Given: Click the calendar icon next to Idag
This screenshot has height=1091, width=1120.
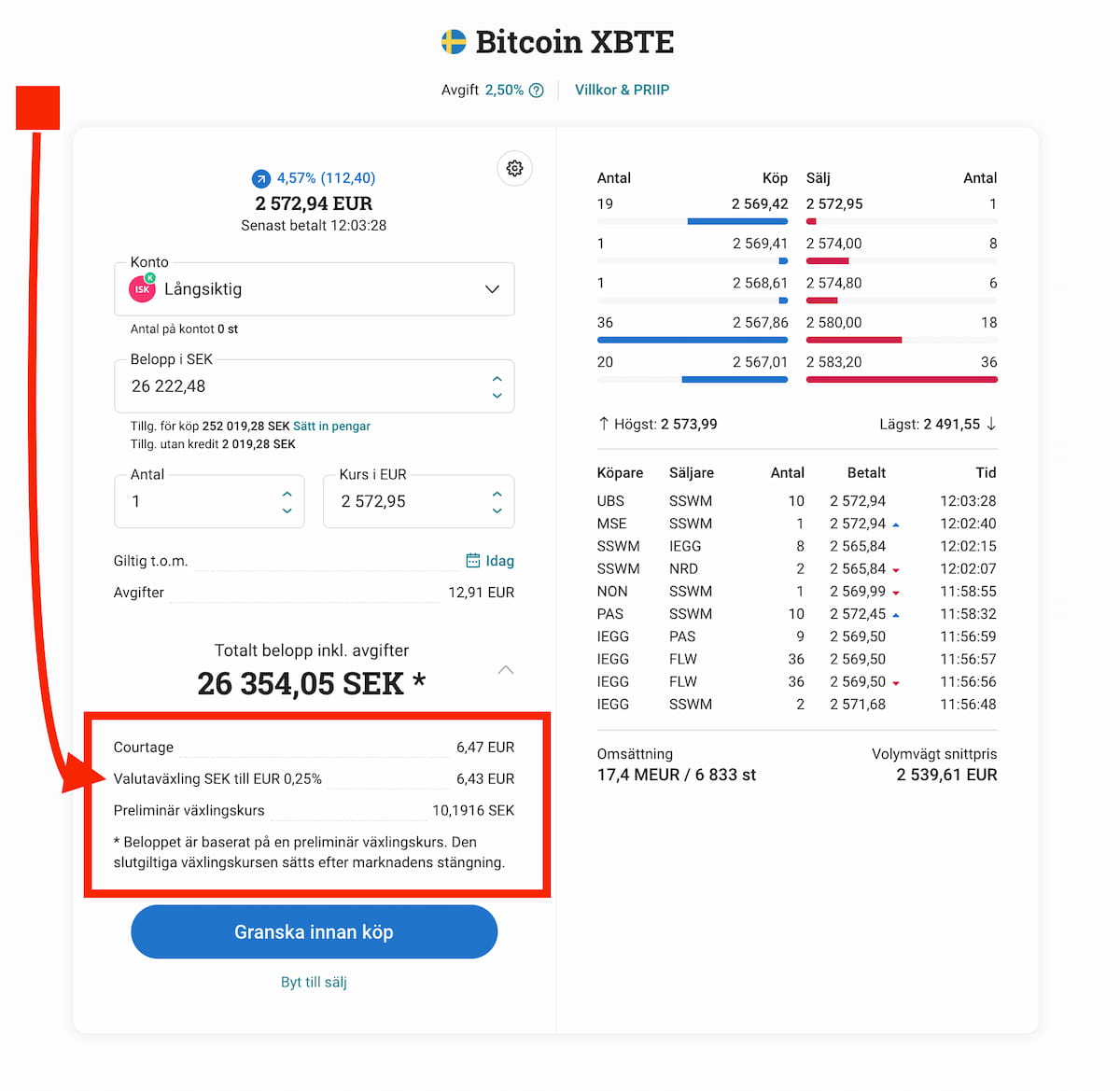Looking at the screenshot, I should coord(473,560).
